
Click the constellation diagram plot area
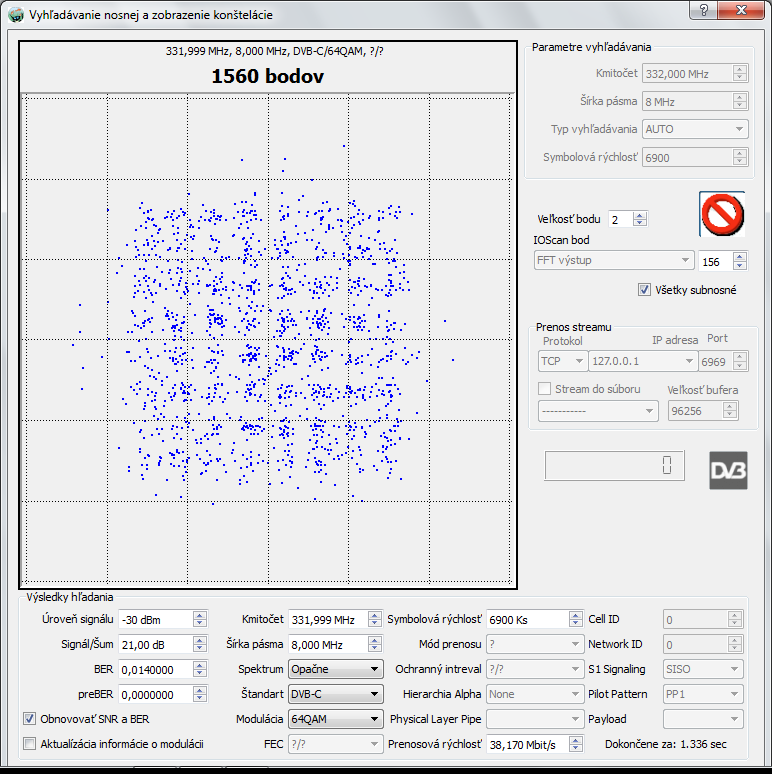click(x=268, y=340)
